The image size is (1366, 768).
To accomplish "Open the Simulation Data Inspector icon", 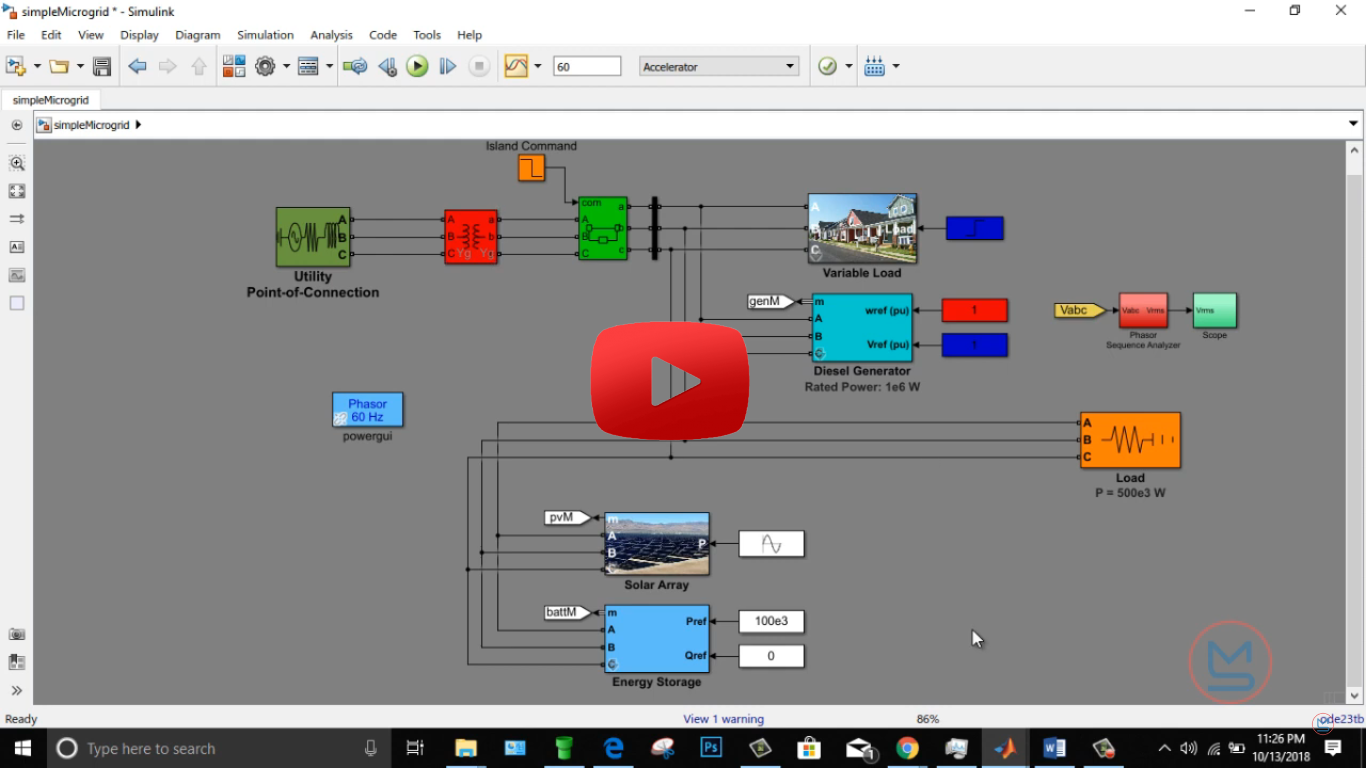I will (x=516, y=66).
